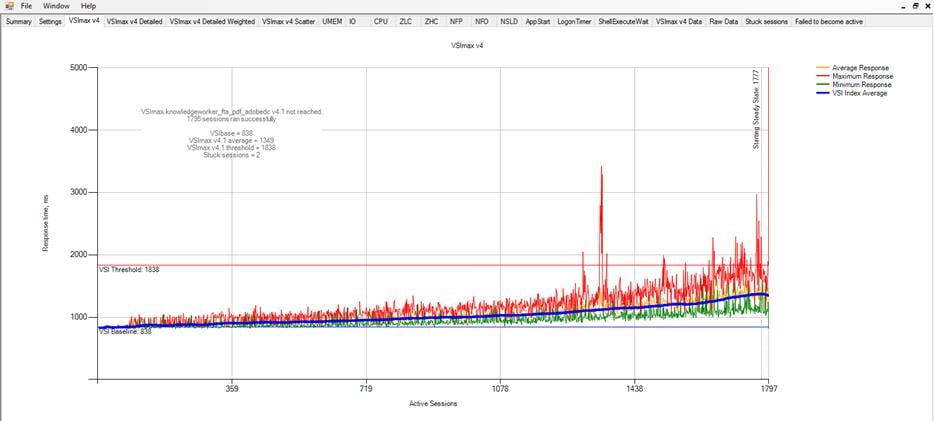Click the 1000 y-axis tick label
The width and height of the screenshot is (934, 421).
pyautogui.click(x=79, y=317)
